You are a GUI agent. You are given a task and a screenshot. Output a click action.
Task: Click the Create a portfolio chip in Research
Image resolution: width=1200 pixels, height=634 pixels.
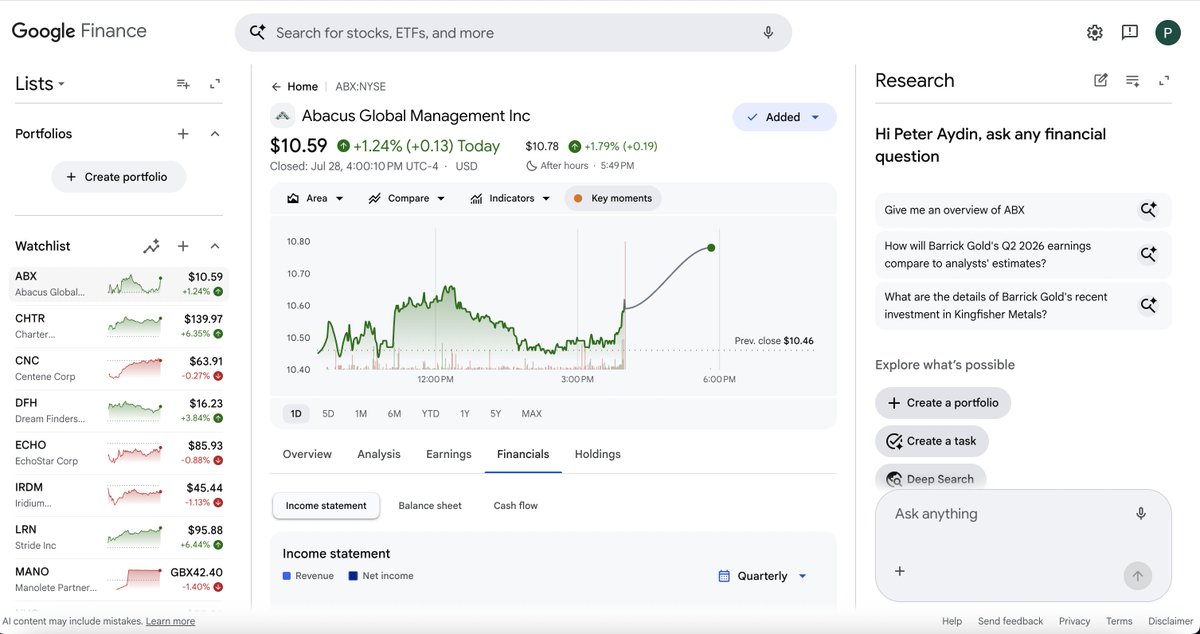coord(943,403)
